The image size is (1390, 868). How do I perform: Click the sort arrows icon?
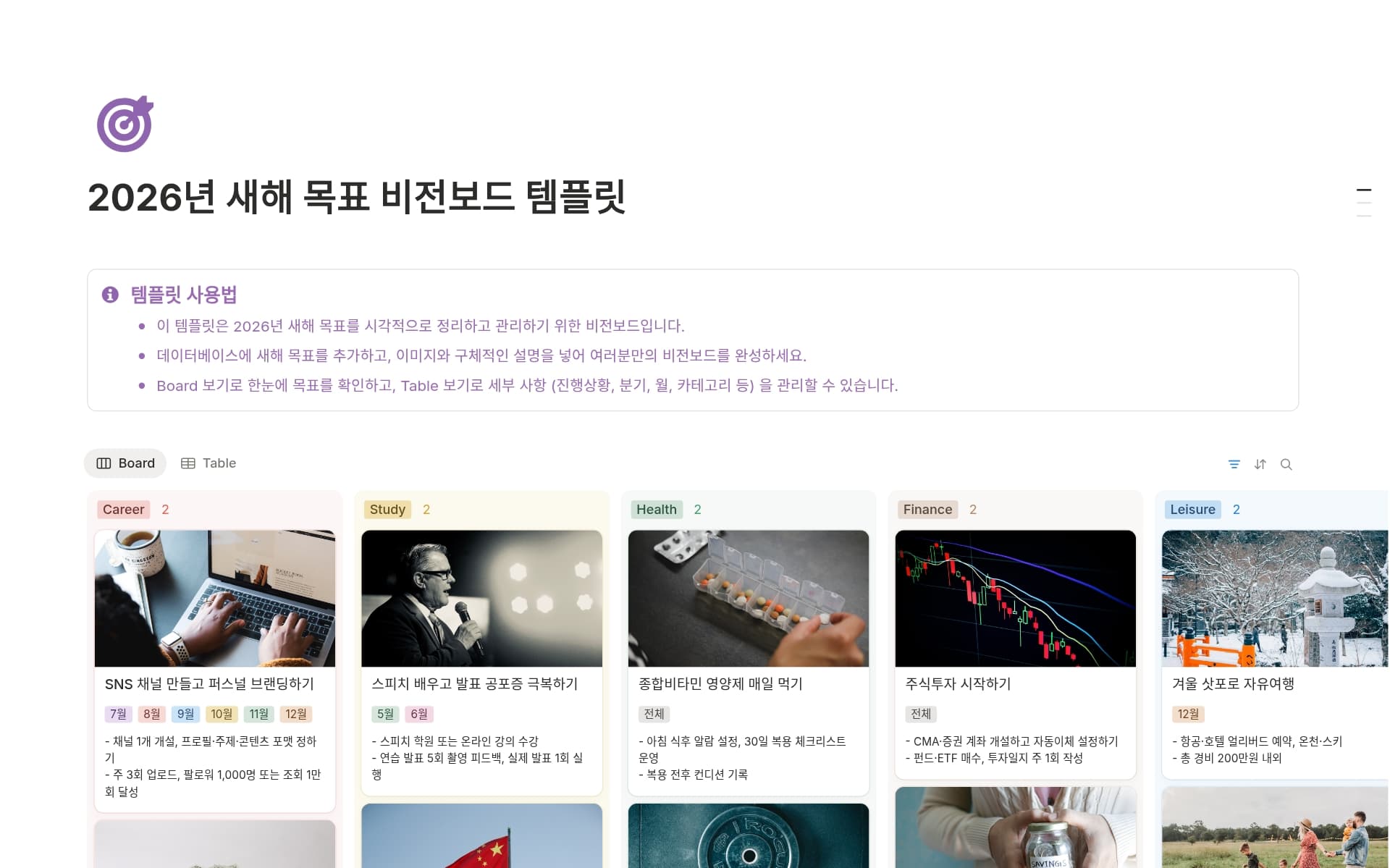1260,464
